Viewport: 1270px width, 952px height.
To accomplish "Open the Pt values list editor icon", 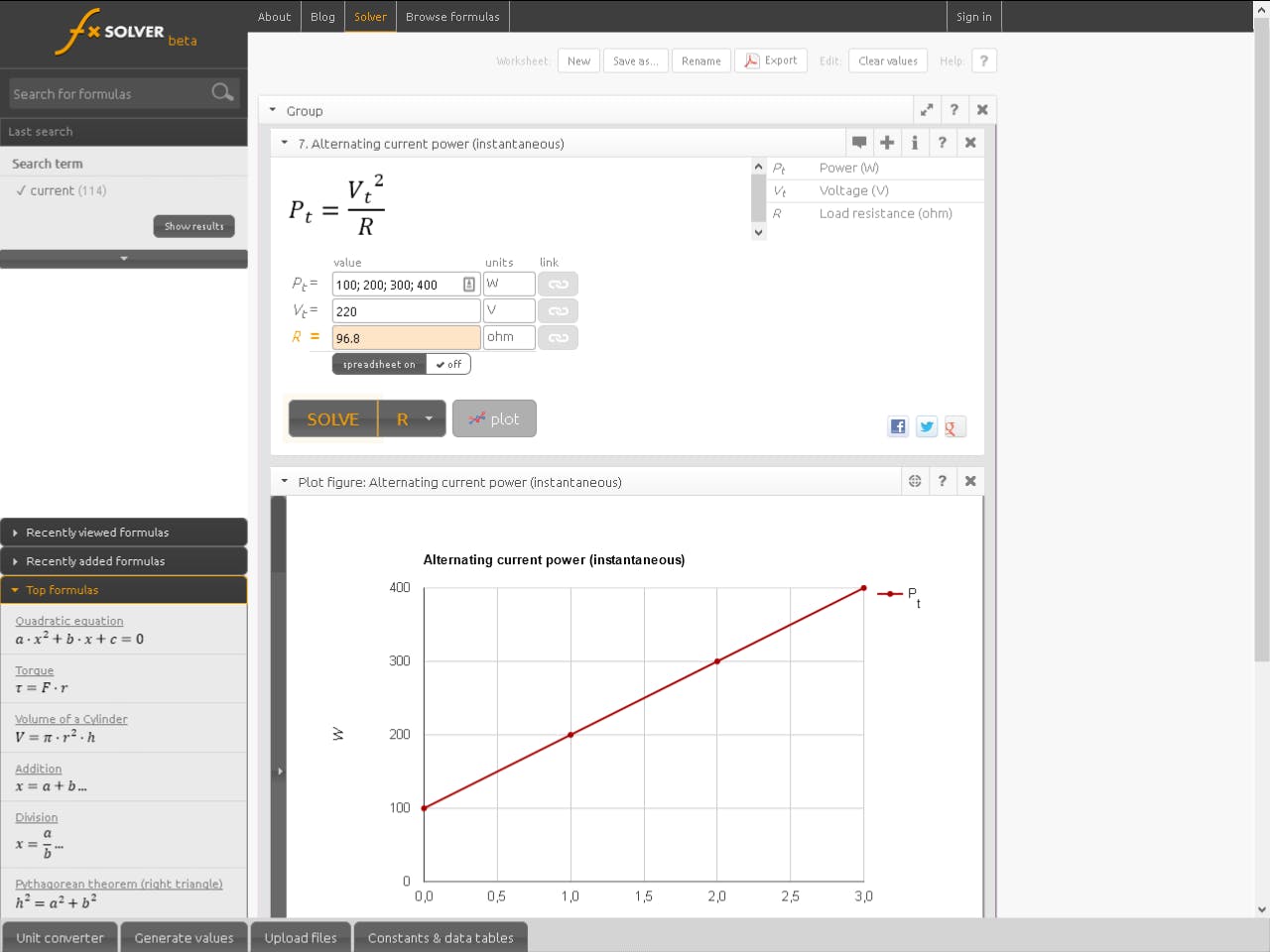I will point(469,285).
